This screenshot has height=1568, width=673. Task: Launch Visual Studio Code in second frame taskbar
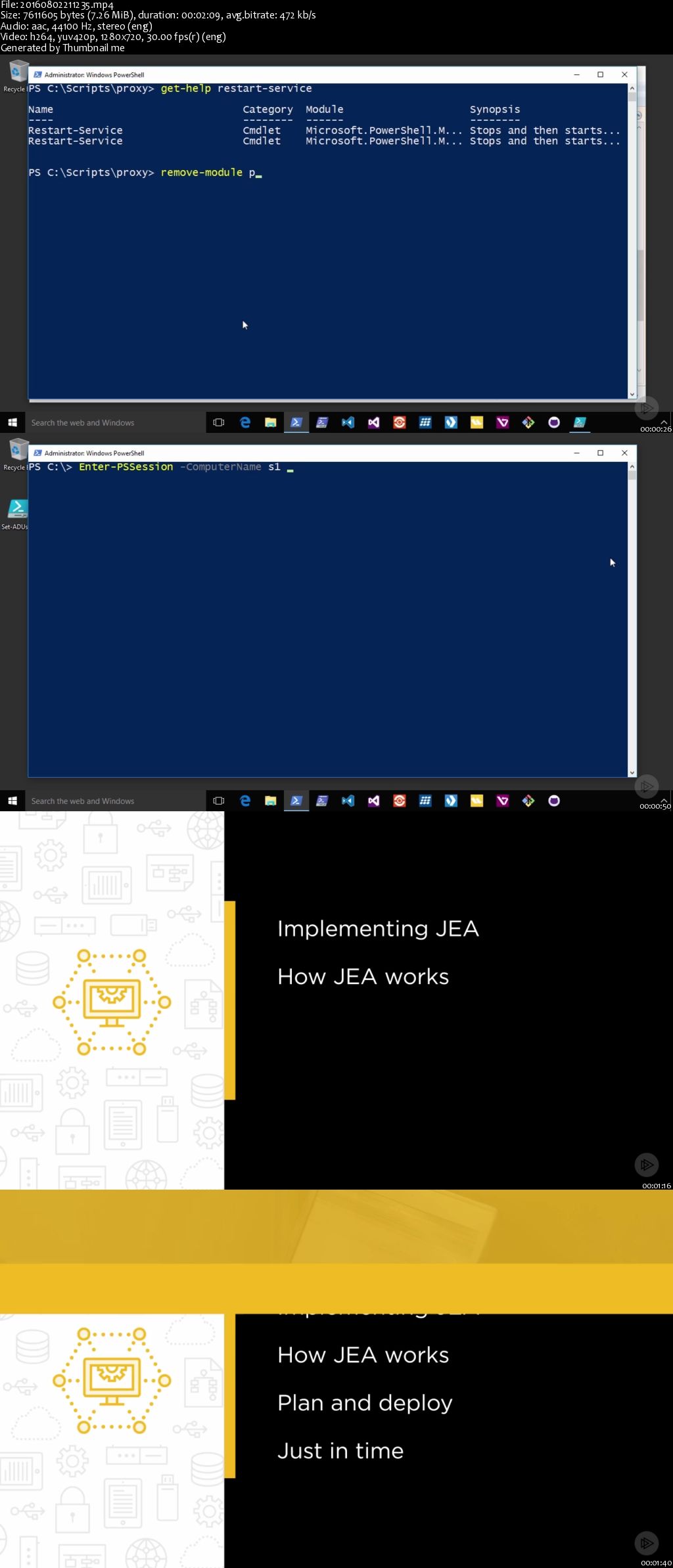(x=348, y=801)
